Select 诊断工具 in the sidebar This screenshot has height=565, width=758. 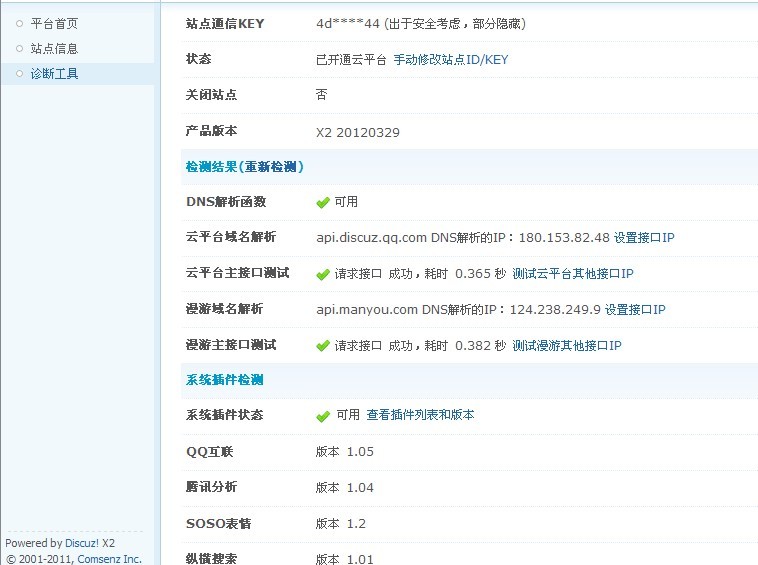click(x=54, y=73)
